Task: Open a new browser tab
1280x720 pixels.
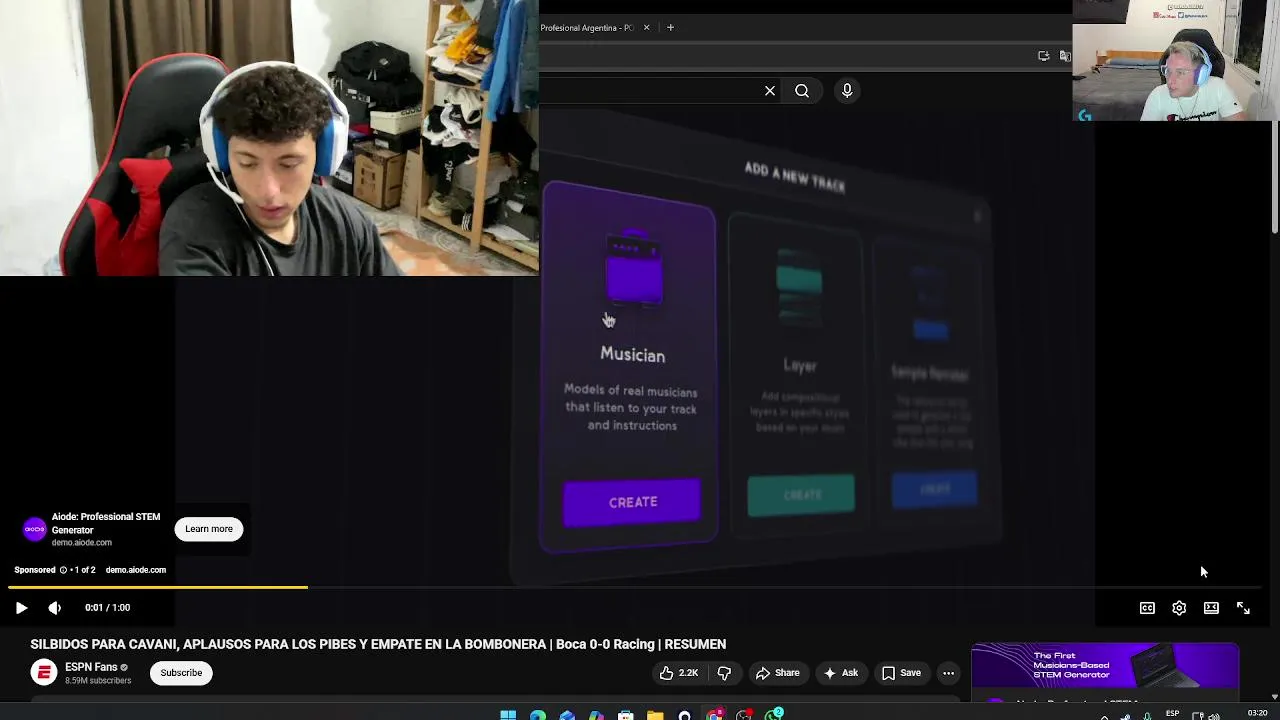Action: tap(670, 28)
